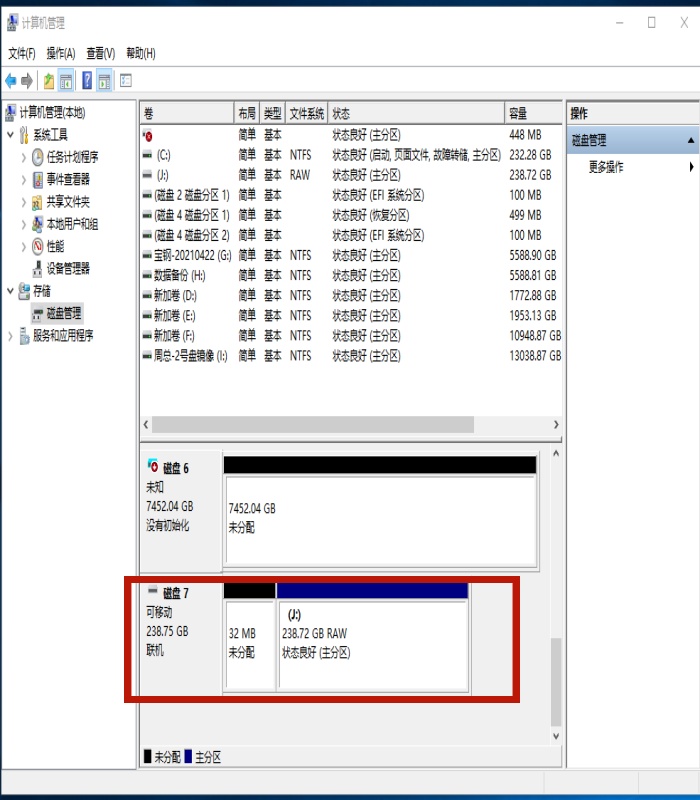This screenshot has height=800, width=700.
Task: Expand the Task Scheduler tree node
Action: 23,158
